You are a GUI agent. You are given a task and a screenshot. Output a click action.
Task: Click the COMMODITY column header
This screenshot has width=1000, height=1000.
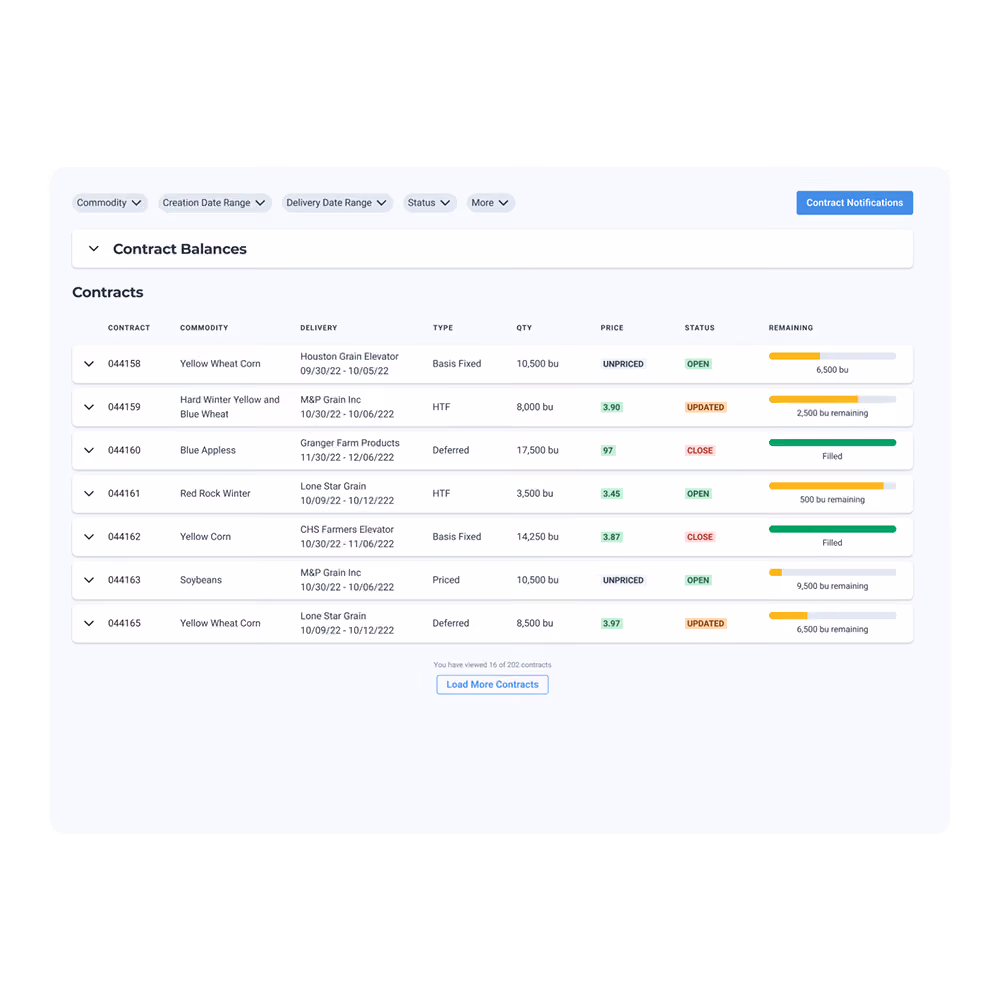pyautogui.click(x=204, y=328)
